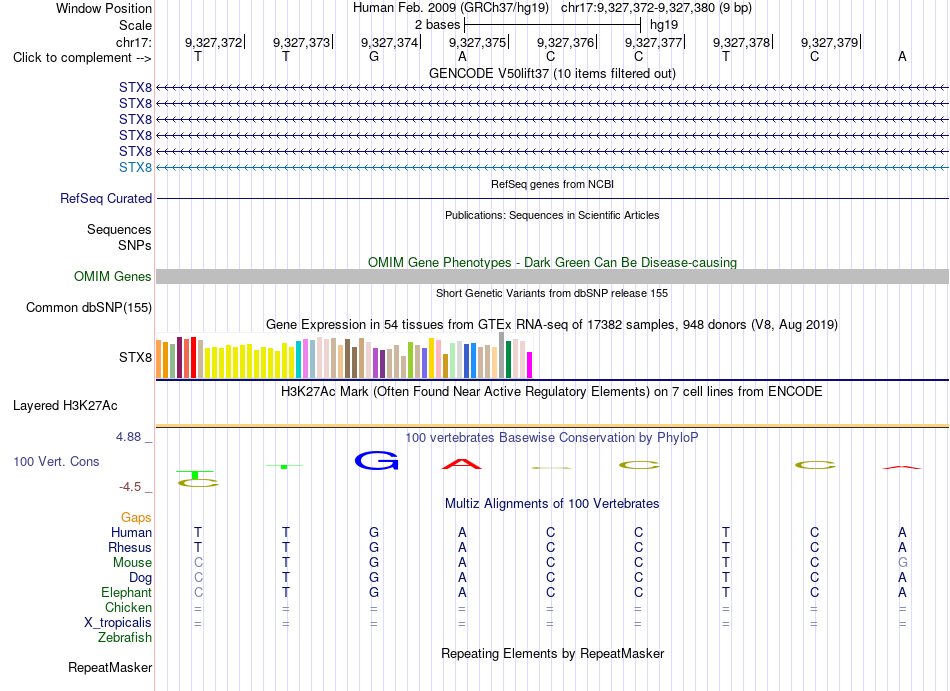Click the Rhesus alignment row label
Screen dimensions: 950x691
pyautogui.click(x=130, y=547)
